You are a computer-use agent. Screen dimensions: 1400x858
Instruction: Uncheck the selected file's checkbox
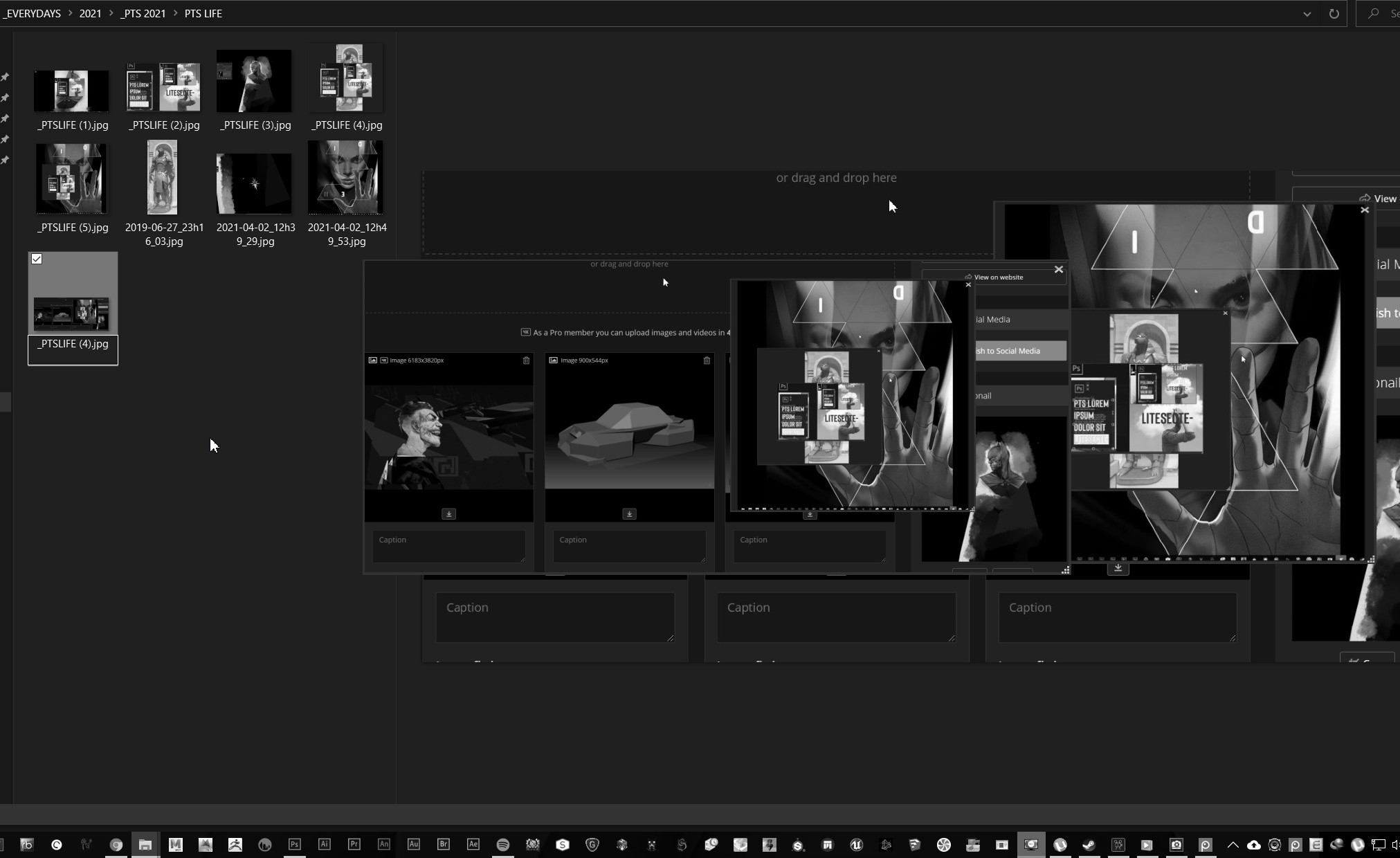click(37, 259)
